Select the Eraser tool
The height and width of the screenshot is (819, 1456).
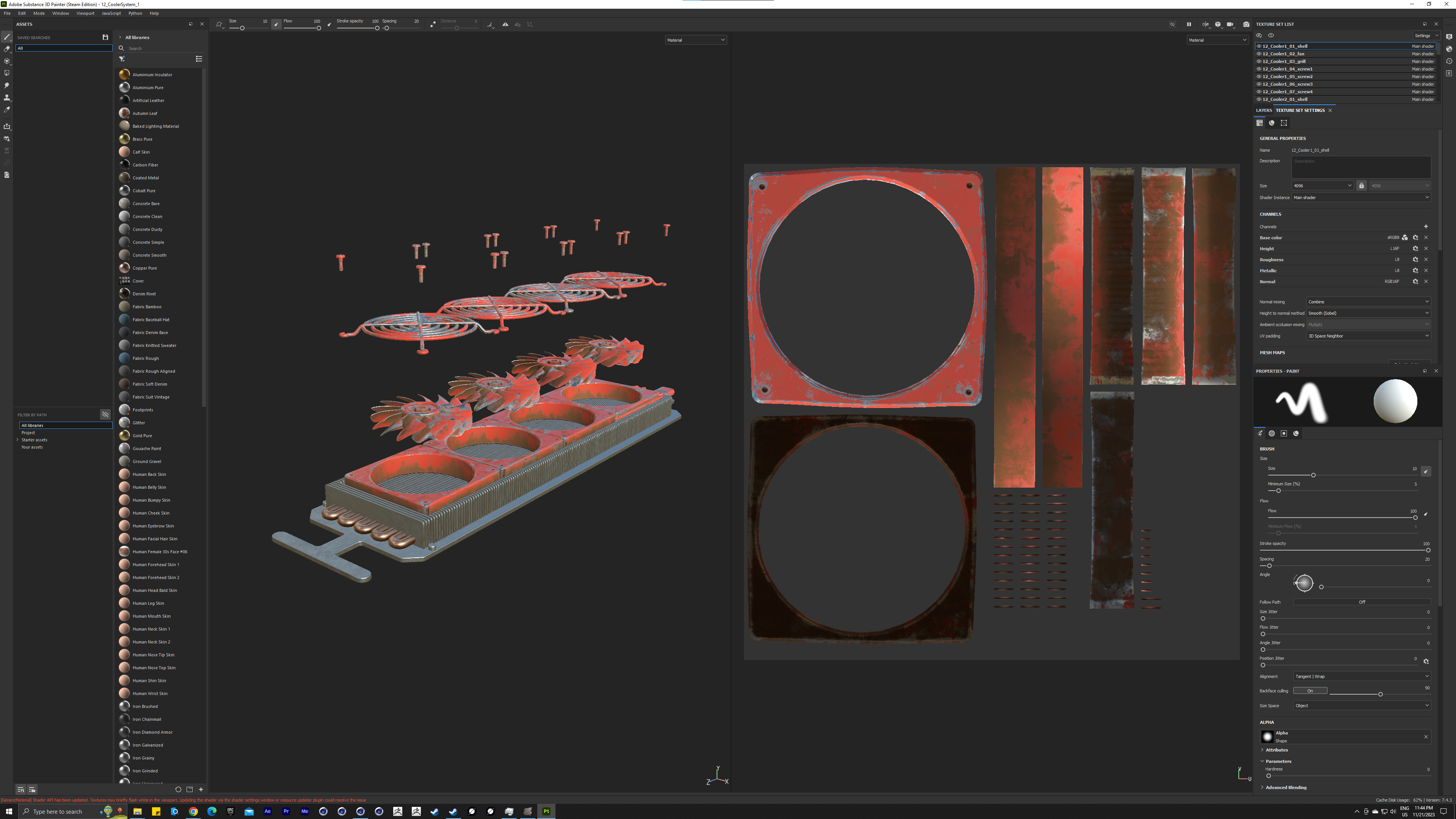point(7,49)
